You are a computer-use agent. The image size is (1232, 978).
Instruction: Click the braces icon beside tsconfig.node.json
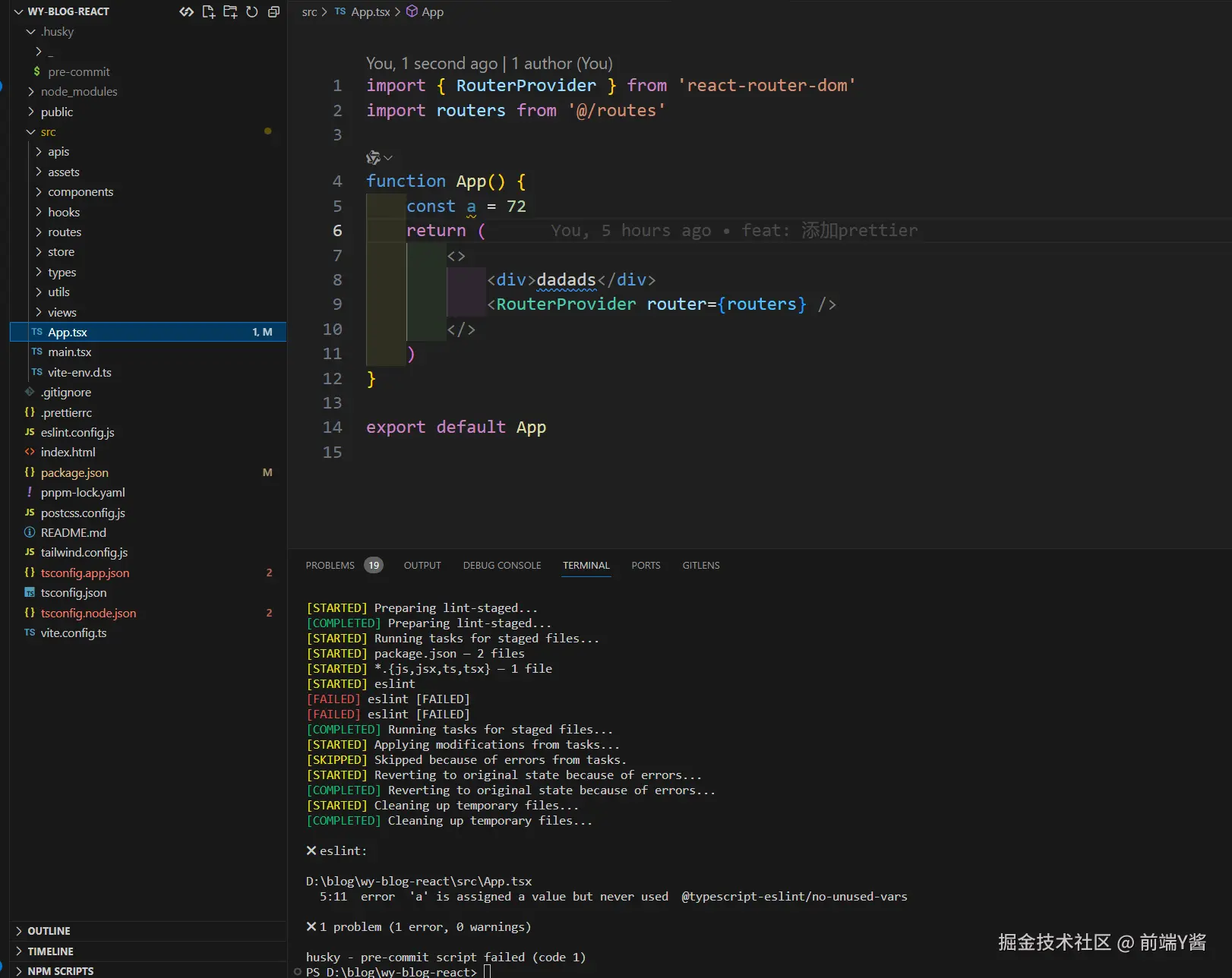point(30,613)
